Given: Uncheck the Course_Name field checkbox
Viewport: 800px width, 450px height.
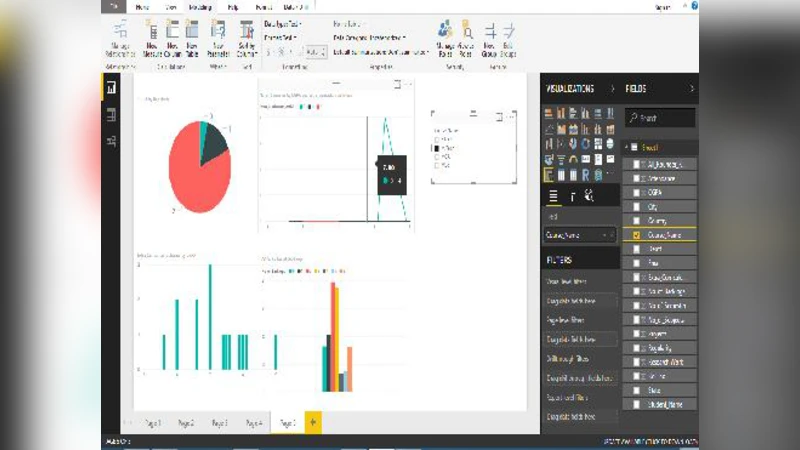Looking at the screenshot, I should 637,234.
